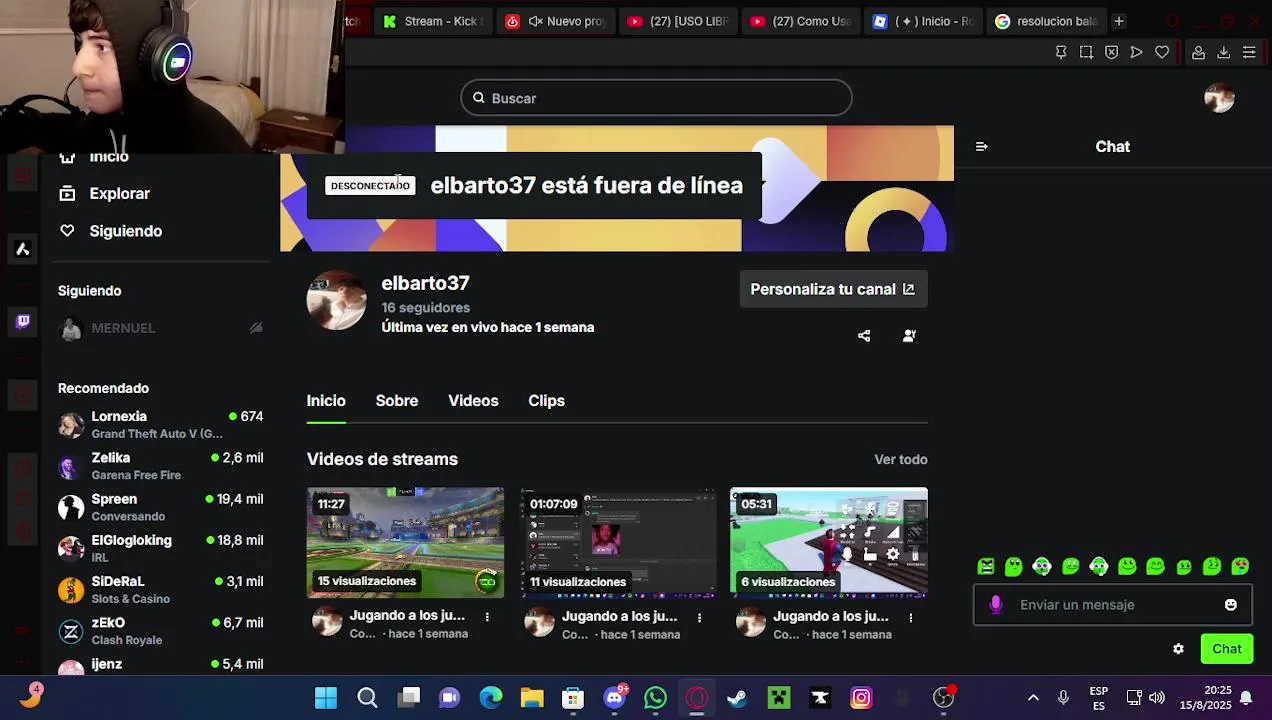This screenshot has width=1272, height=720.
Task: Click the play flow icon in toolbar
Action: click(x=1137, y=52)
